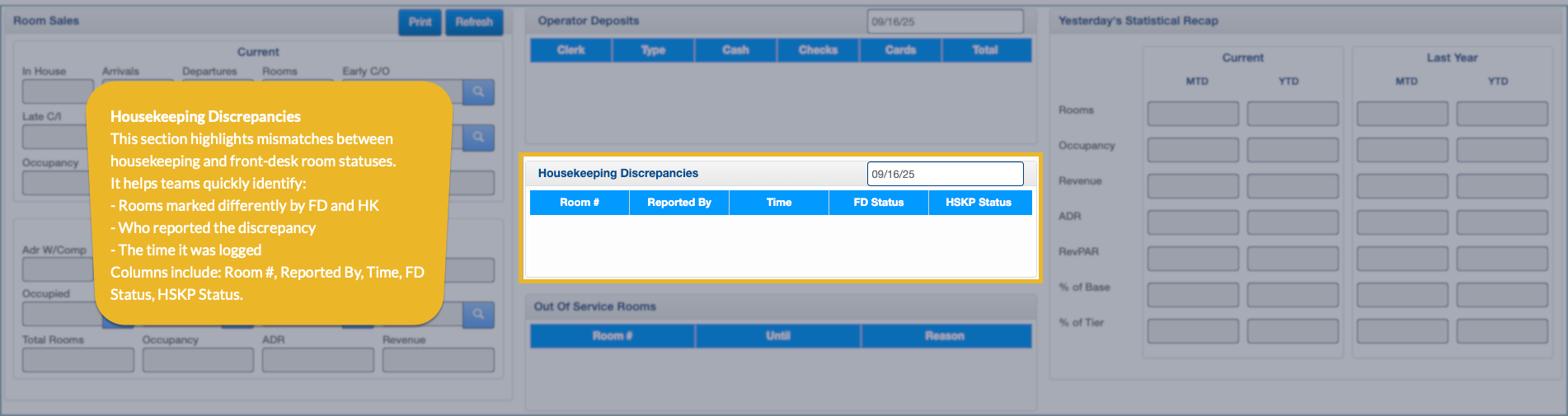Click the Type column header
Image resolution: width=1568 pixels, height=416 pixels.
[653, 50]
